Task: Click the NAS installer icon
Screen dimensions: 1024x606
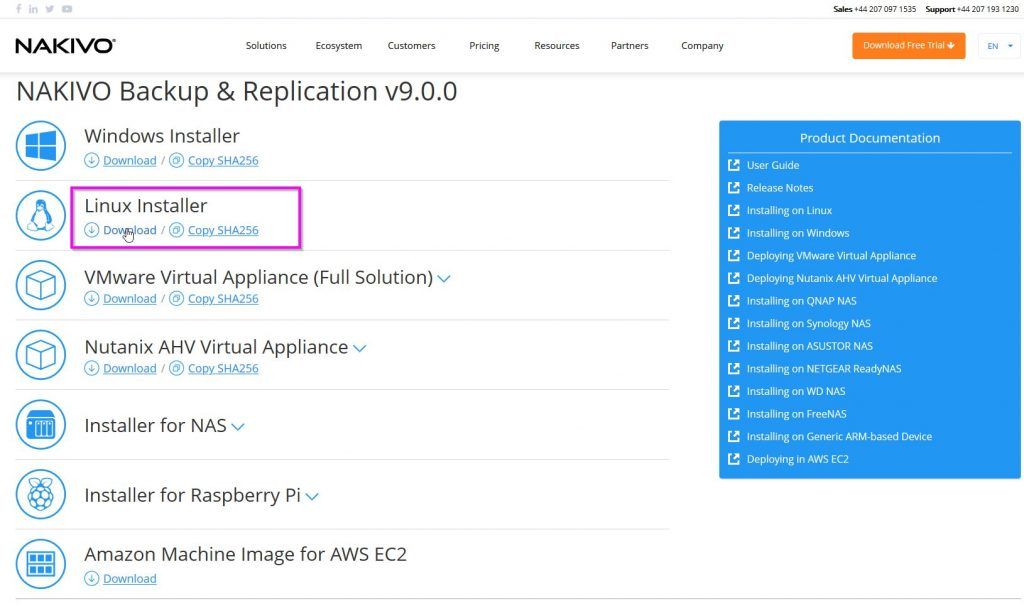Action: point(40,425)
